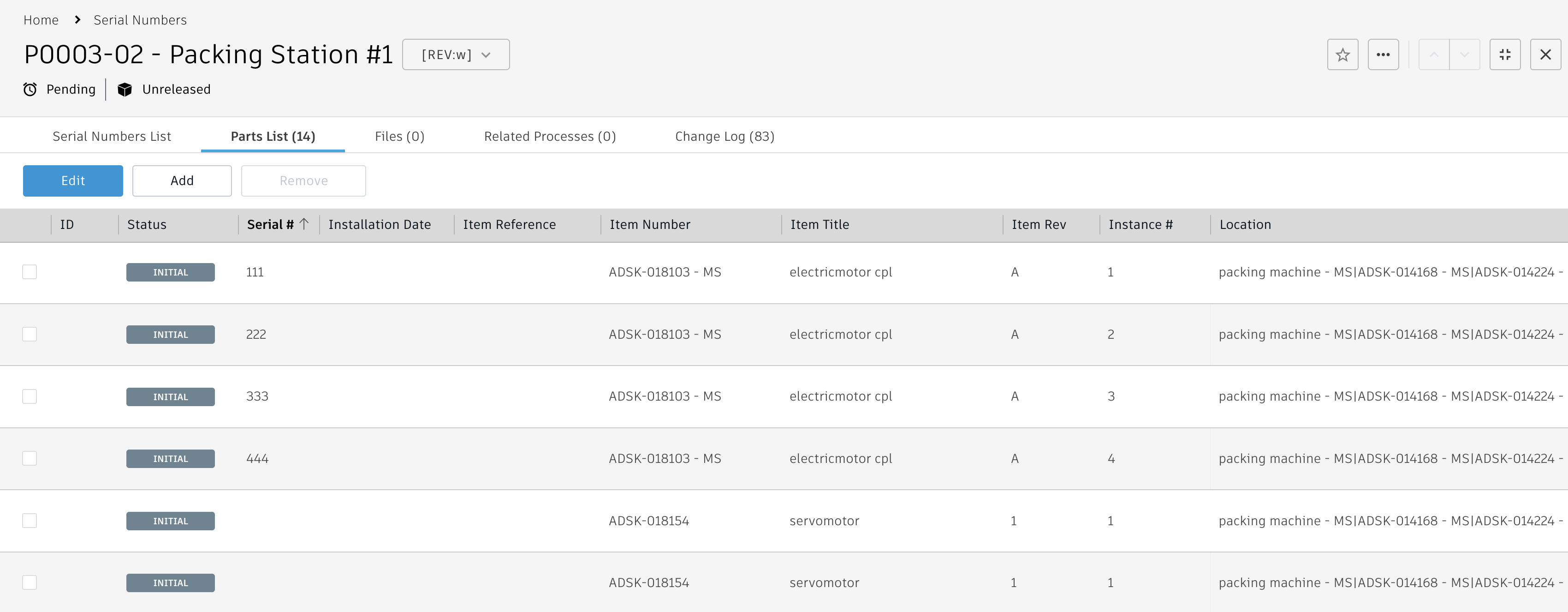
Task: Toggle sort arrow on Serial # column
Action: [x=304, y=224]
